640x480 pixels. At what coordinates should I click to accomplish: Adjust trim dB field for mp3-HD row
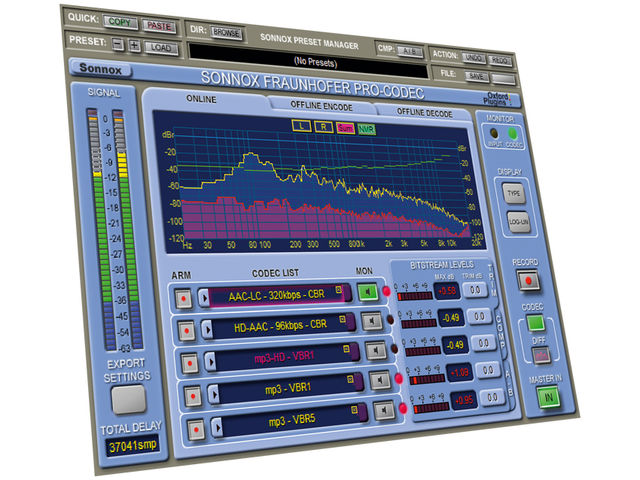[x=484, y=343]
